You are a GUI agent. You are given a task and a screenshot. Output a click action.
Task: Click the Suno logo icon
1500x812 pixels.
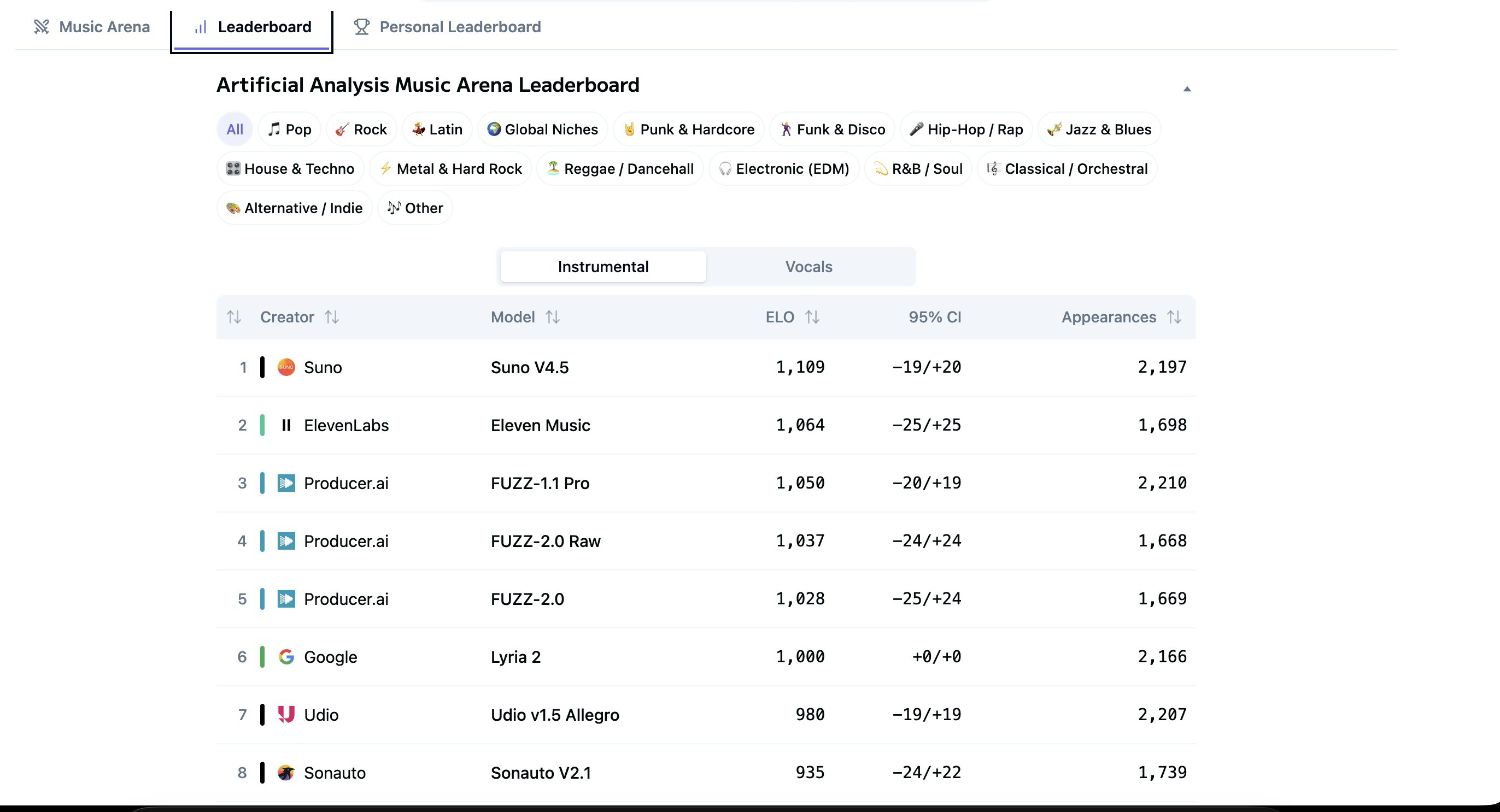(x=286, y=367)
